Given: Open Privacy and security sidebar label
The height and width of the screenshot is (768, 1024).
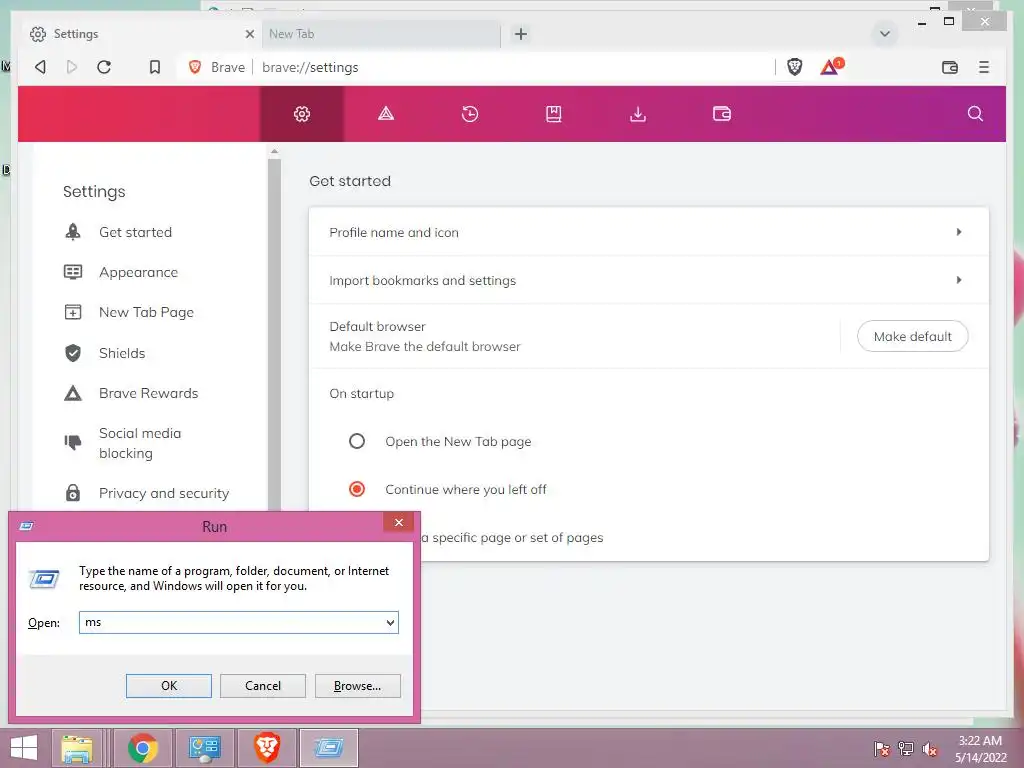Looking at the screenshot, I should click(x=164, y=493).
